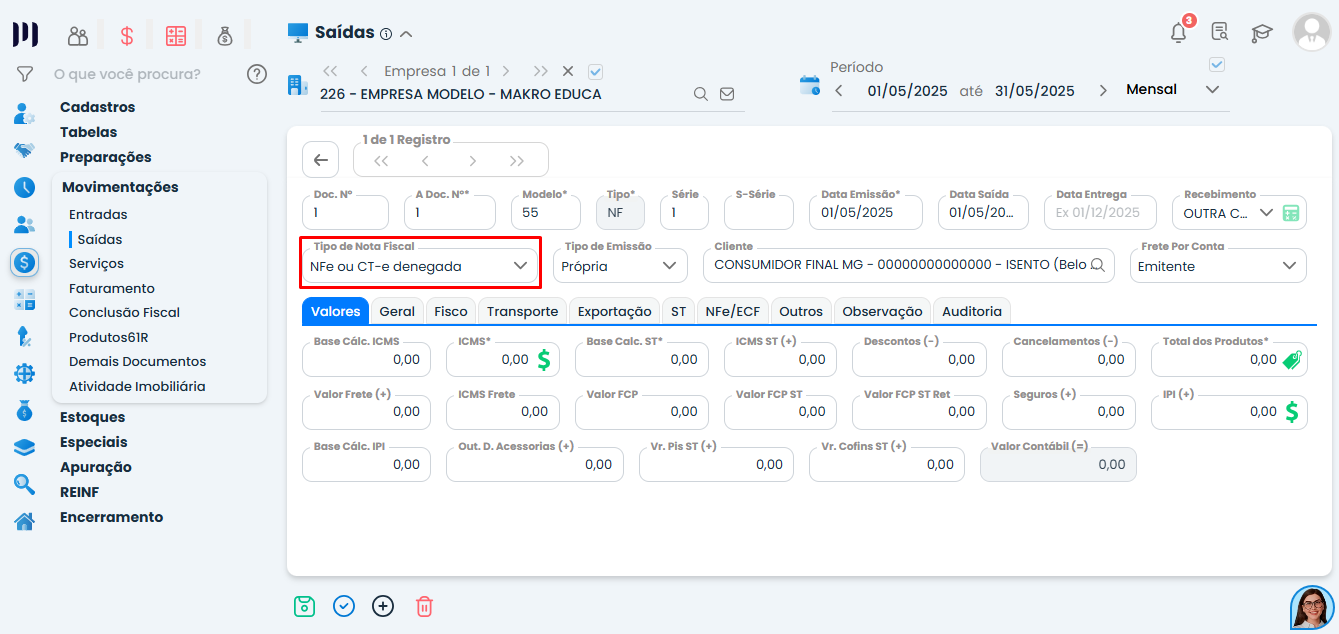Image resolution: width=1339 pixels, height=634 pixels.
Task: Expand the Frete Por Conta dropdown
Action: pos(1217,266)
